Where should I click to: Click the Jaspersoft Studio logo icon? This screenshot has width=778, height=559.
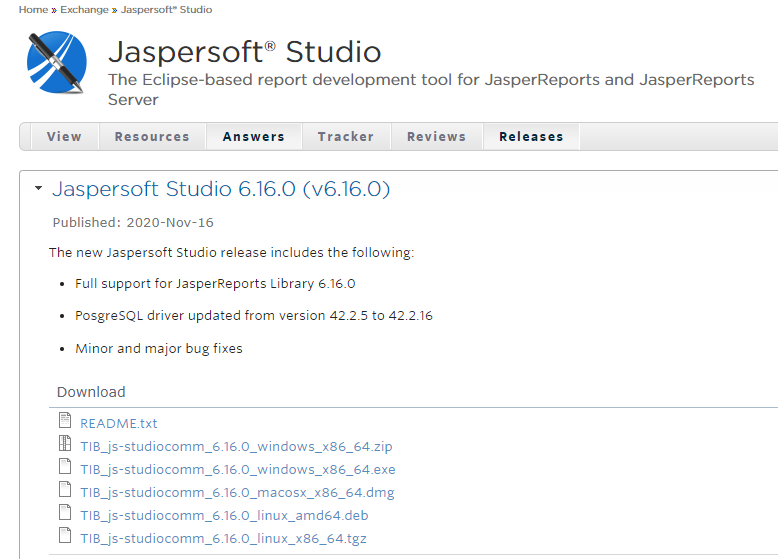[x=57, y=62]
